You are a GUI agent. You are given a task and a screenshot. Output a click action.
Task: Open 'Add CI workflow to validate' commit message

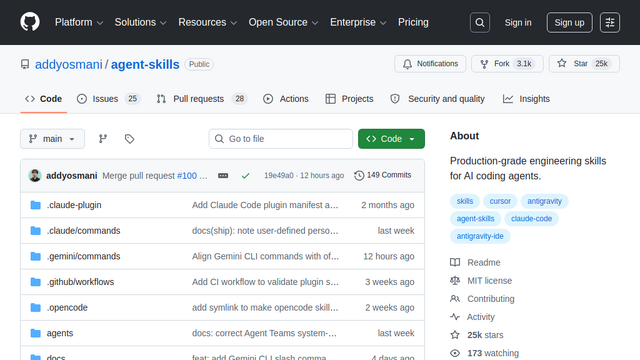pyautogui.click(x=265, y=282)
